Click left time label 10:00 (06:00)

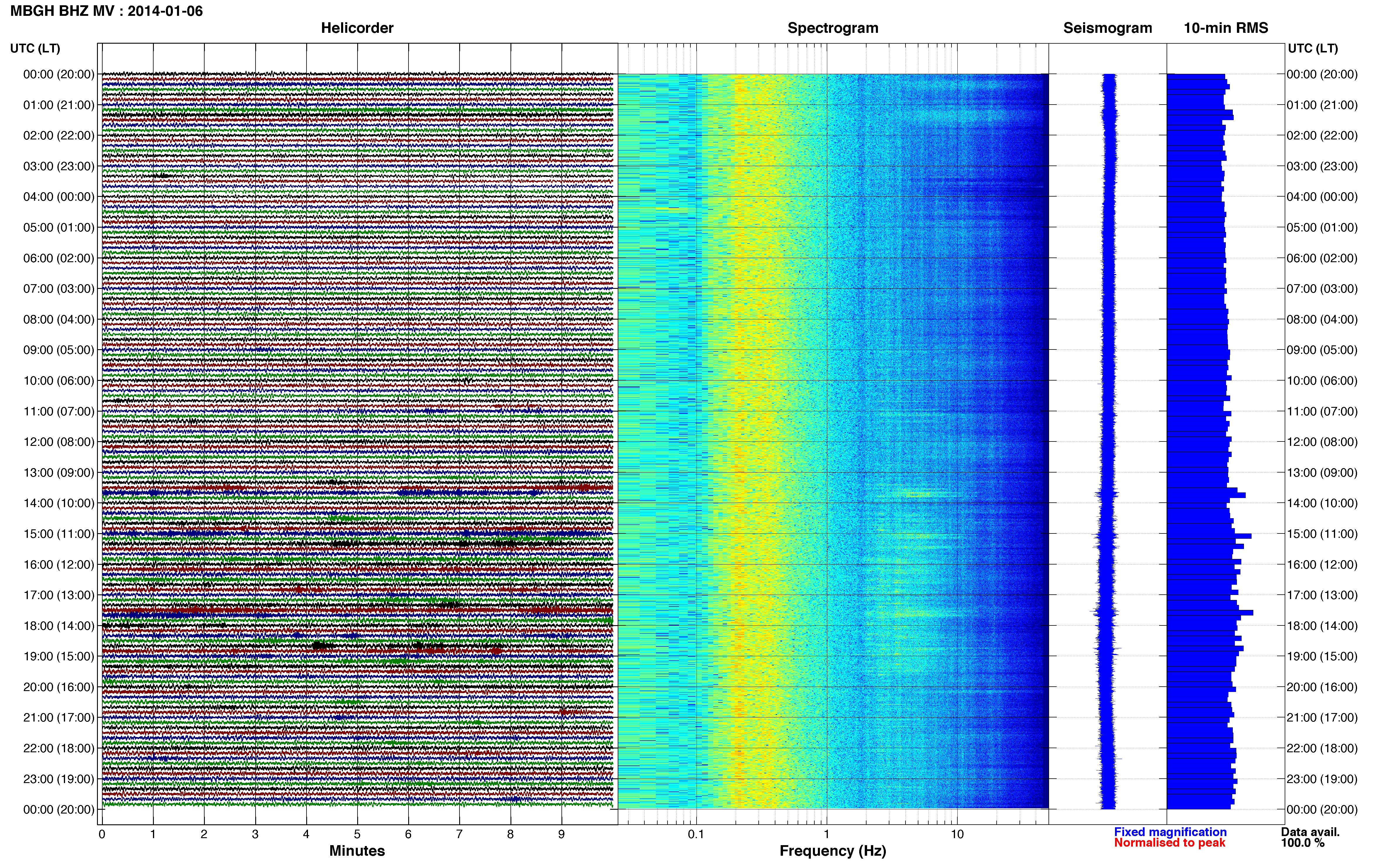pyautogui.click(x=59, y=381)
